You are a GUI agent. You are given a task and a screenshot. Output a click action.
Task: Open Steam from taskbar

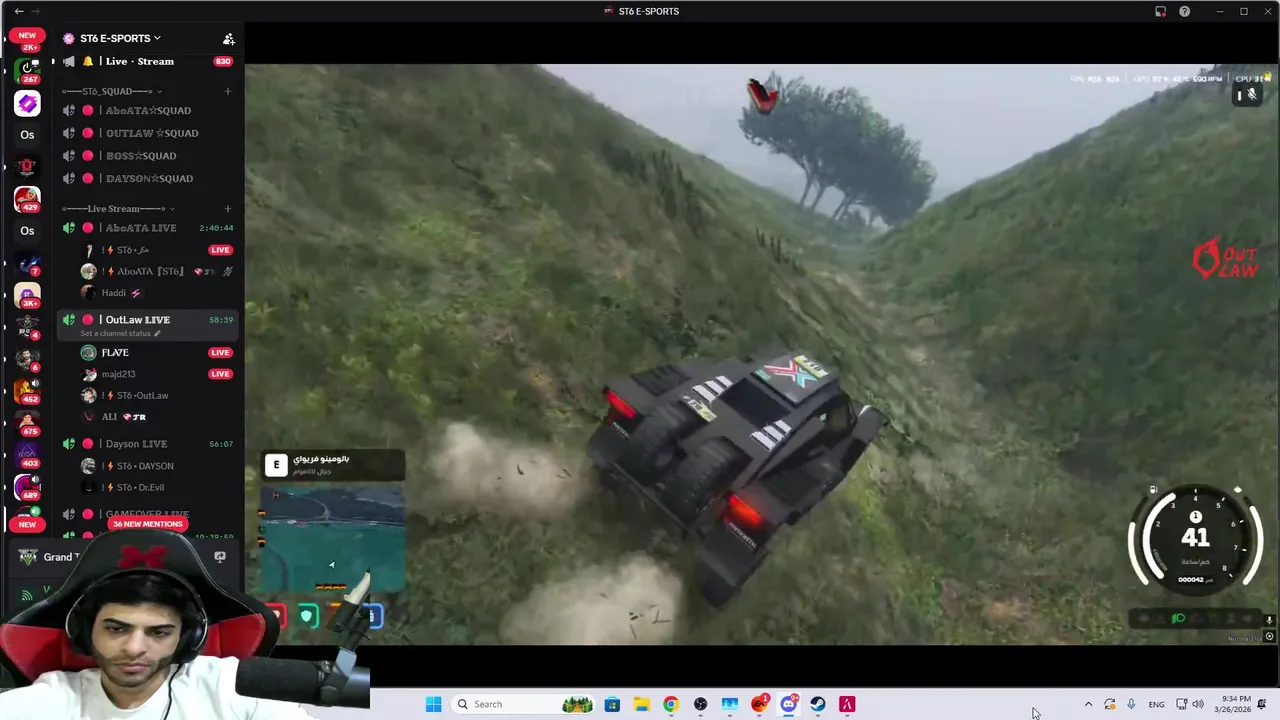click(x=818, y=704)
